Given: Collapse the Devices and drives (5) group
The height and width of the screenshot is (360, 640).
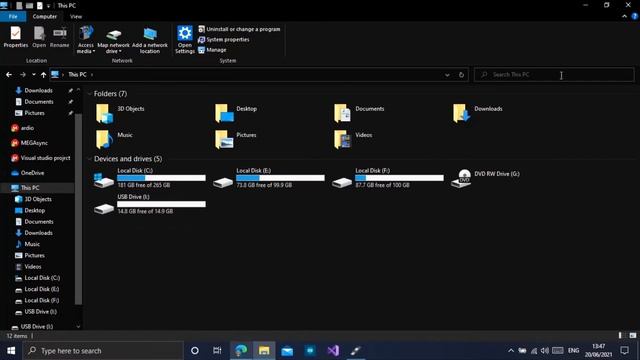Looking at the screenshot, I should click(x=89, y=159).
